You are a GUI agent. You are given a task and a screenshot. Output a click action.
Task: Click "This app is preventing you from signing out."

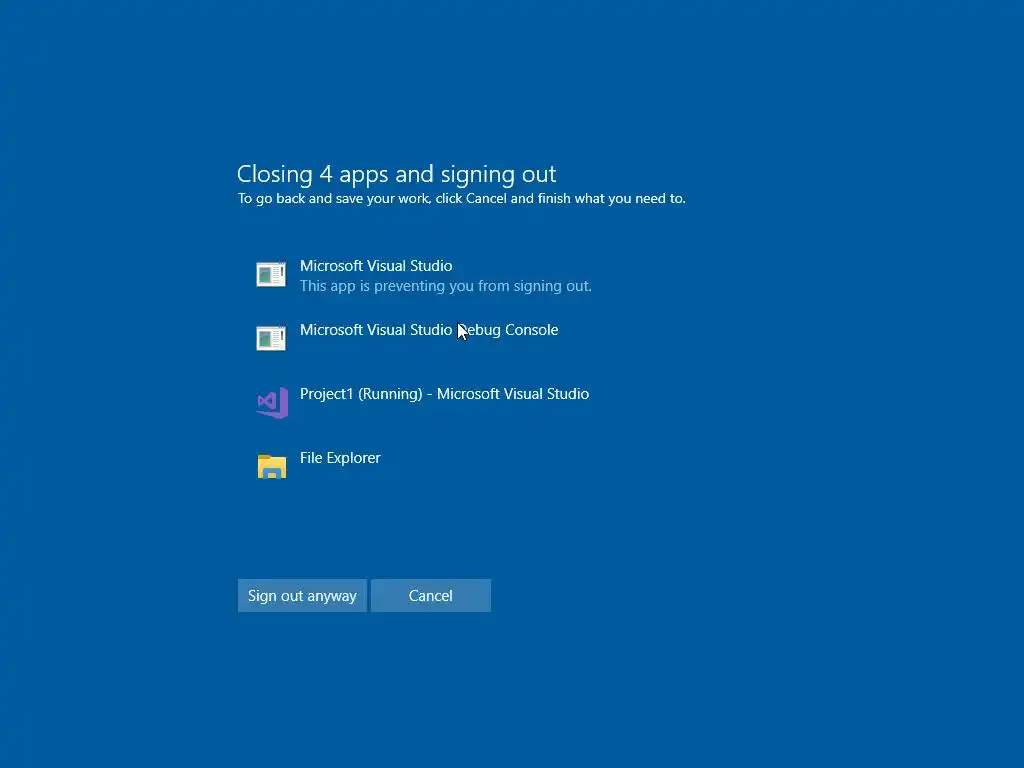click(x=445, y=286)
